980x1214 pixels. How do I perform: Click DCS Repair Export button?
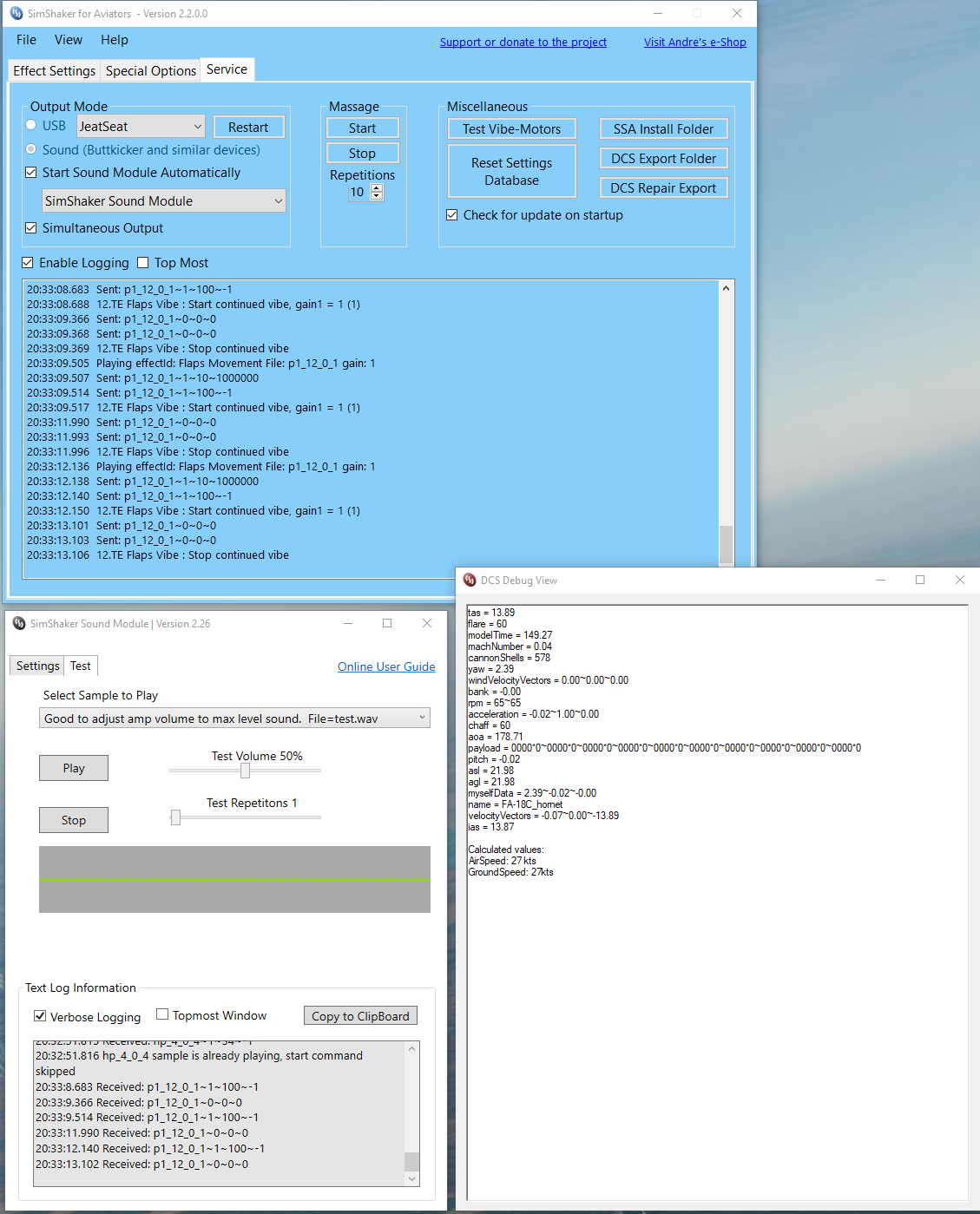pyautogui.click(x=664, y=188)
